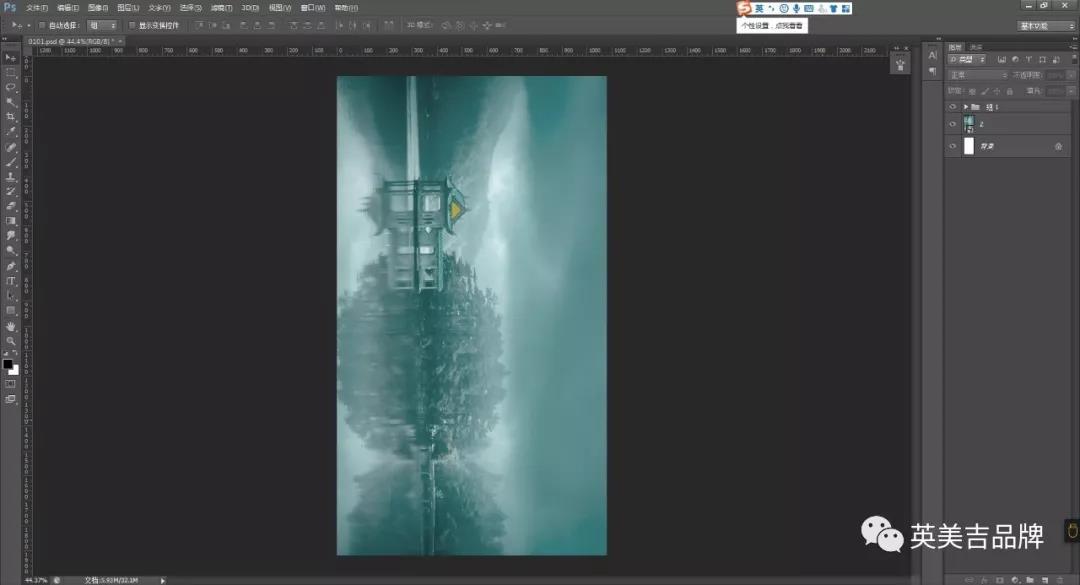Open the Paragraph panel icon
This screenshot has height=585, width=1080.
coord(933,71)
